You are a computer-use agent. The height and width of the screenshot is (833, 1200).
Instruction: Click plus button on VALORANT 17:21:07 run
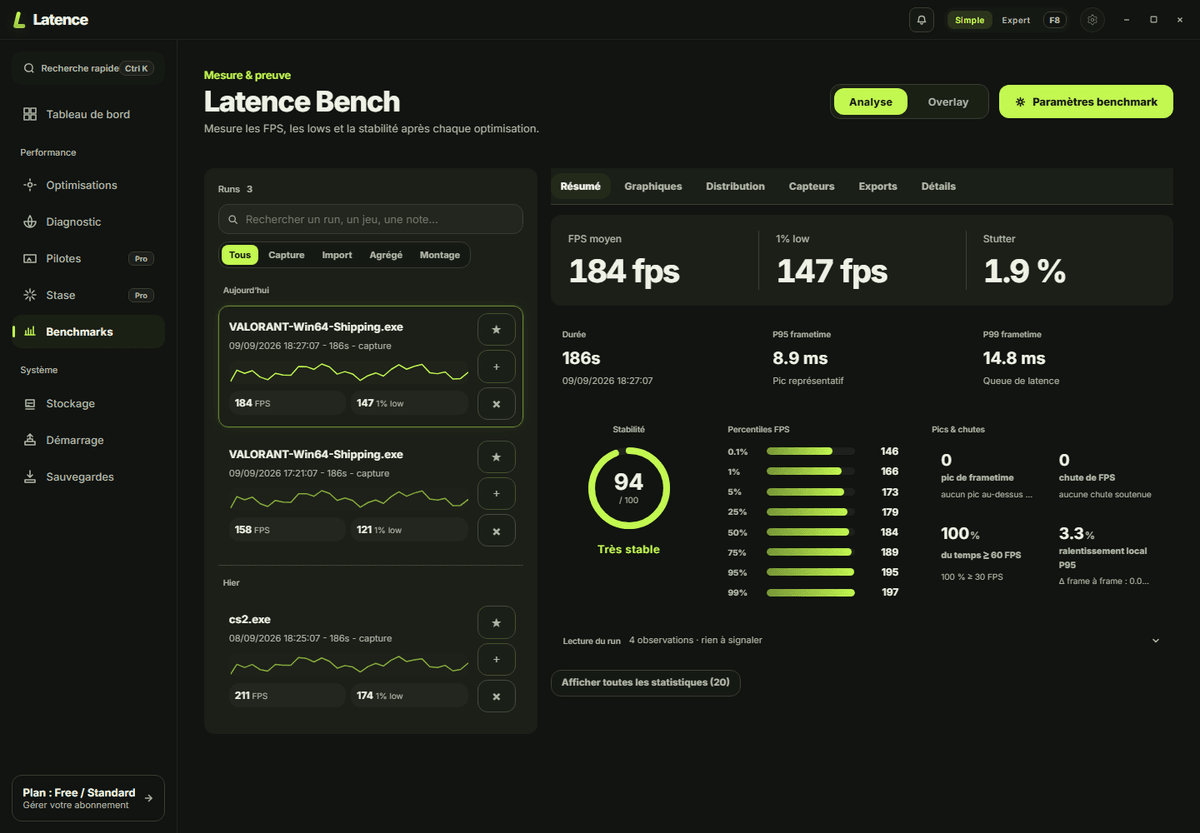496,493
